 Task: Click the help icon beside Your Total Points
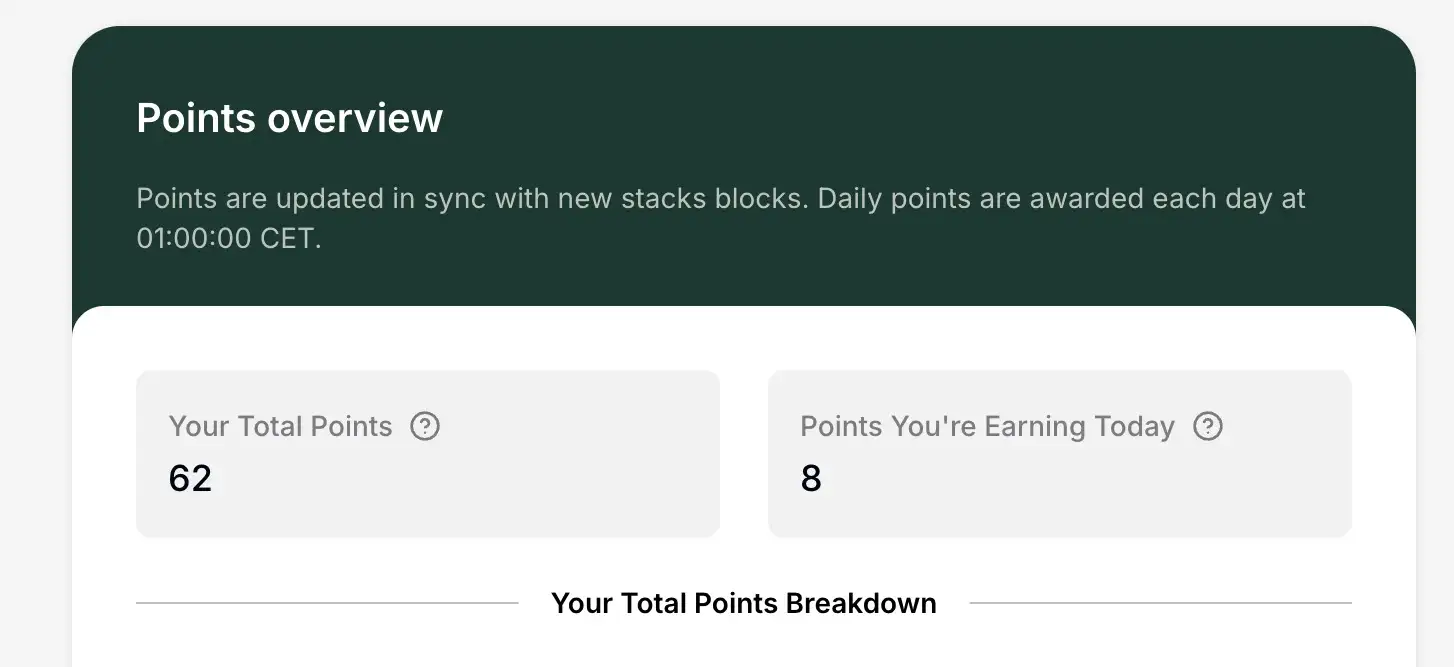(x=425, y=427)
